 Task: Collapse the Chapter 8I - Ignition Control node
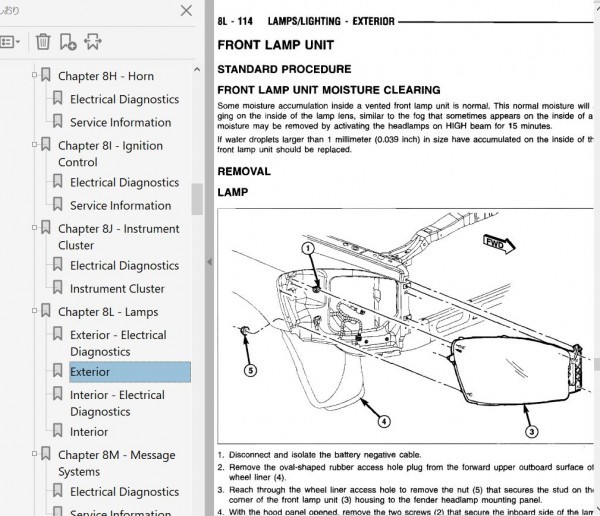(x=34, y=144)
